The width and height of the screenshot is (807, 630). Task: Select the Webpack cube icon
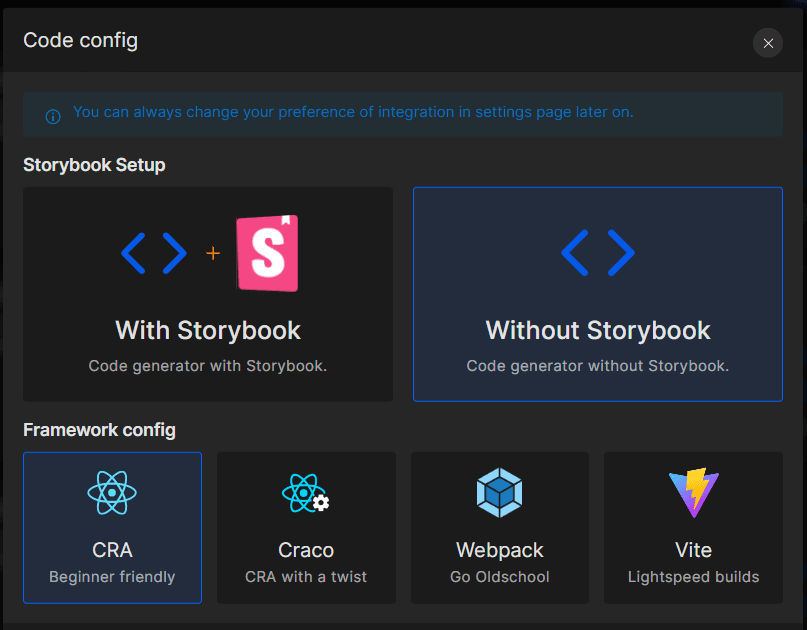tap(499, 492)
